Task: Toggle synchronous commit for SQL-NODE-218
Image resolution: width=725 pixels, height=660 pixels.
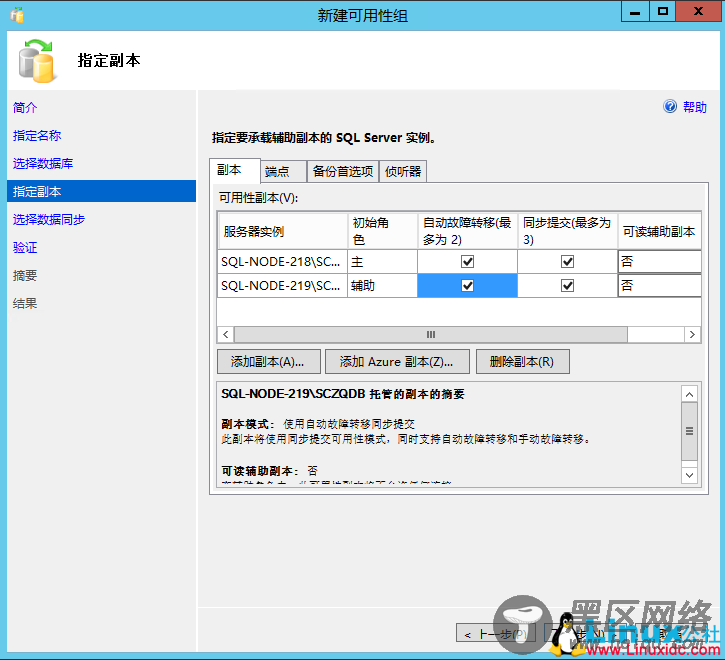Action: pos(567,262)
